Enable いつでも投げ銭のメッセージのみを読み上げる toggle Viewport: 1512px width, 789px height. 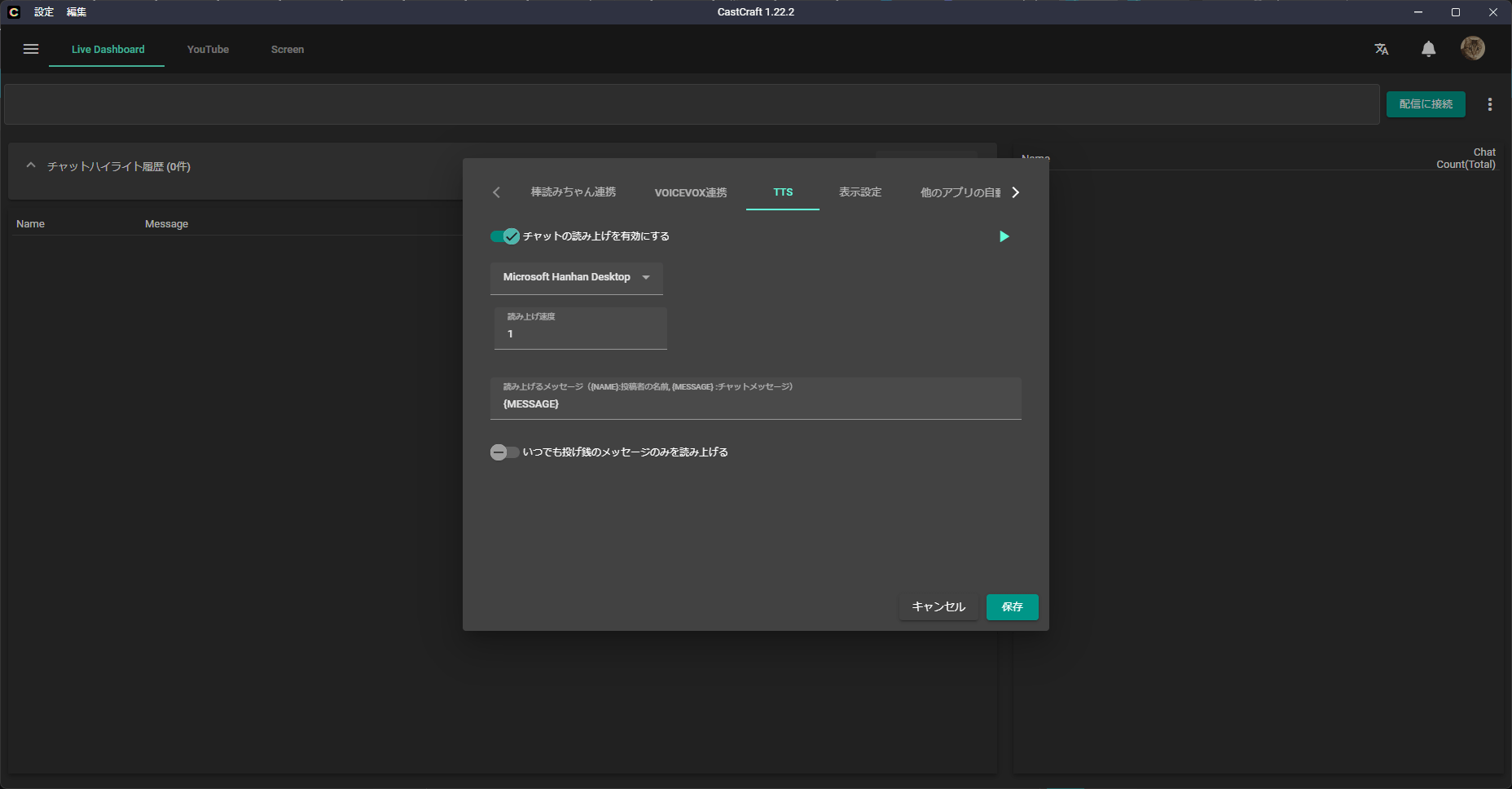[x=504, y=452]
